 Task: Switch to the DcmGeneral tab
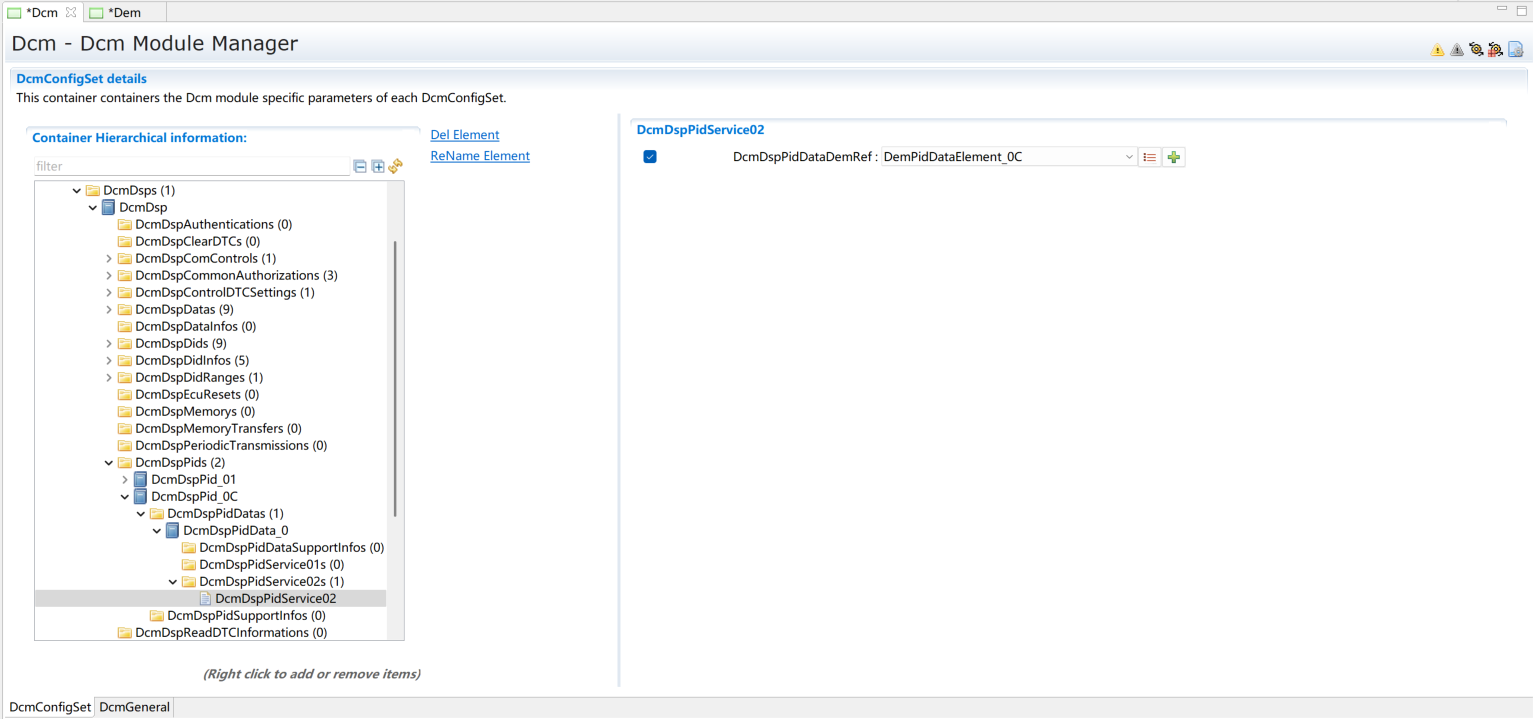[135, 707]
